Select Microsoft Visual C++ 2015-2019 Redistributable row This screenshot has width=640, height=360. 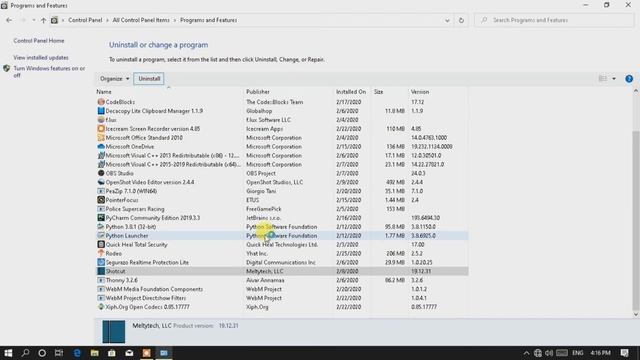click(x=282, y=164)
